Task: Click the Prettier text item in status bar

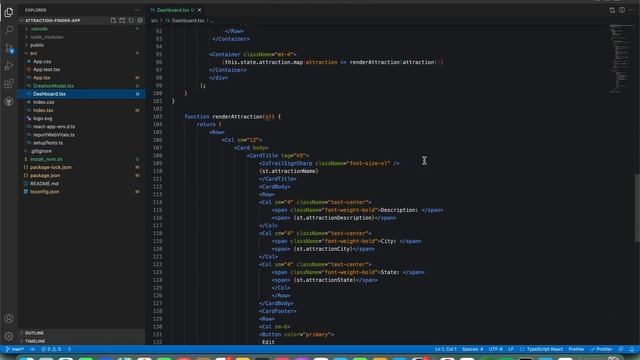Action: (x=576, y=349)
